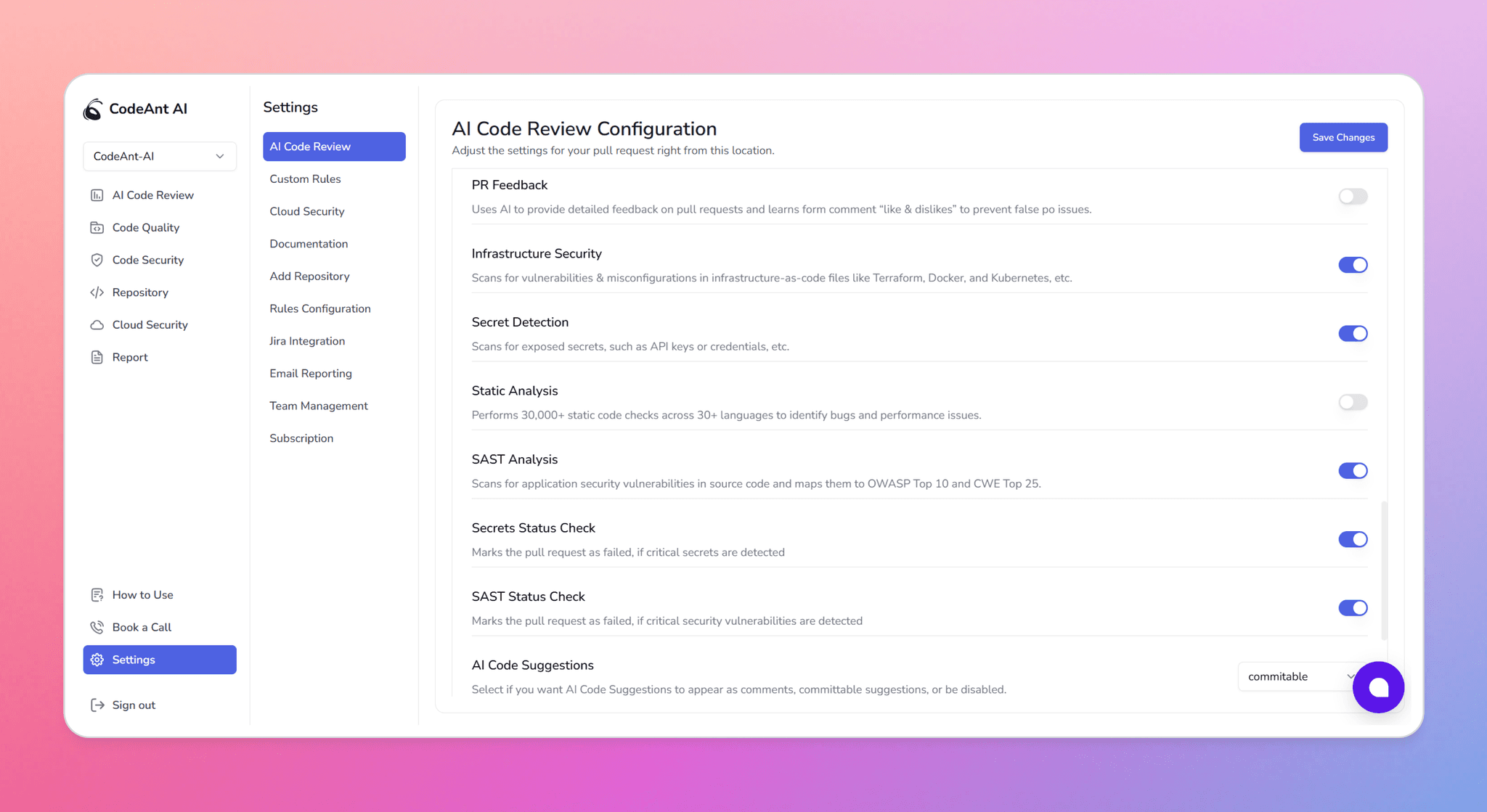
Task: Toggle off the SAST Status Check switch
Action: tap(1352, 607)
